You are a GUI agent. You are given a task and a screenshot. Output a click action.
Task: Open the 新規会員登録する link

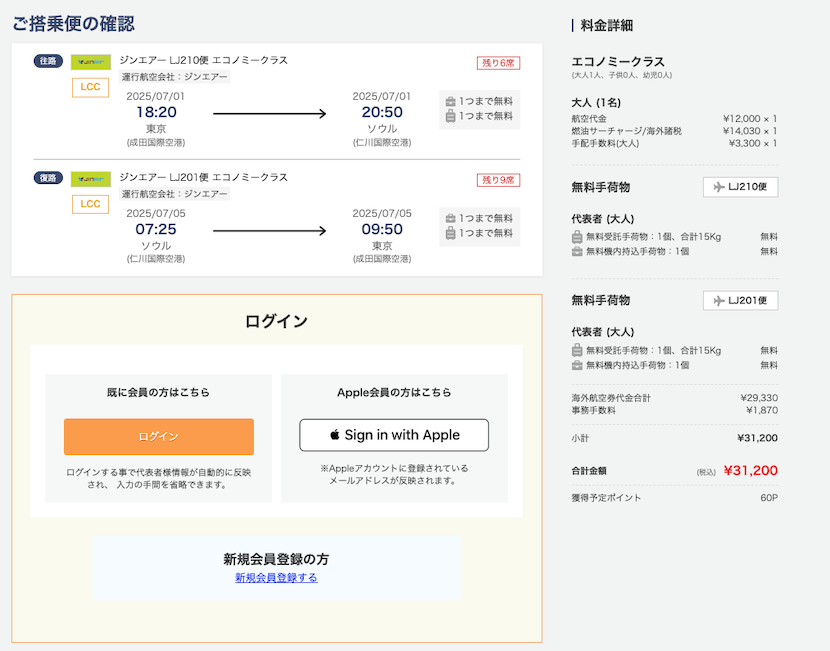pos(276,577)
